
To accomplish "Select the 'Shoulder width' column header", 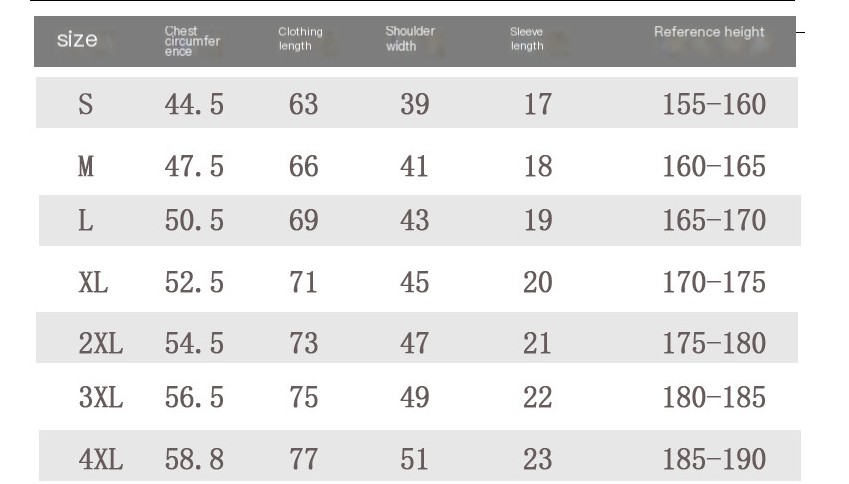I will point(410,38).
